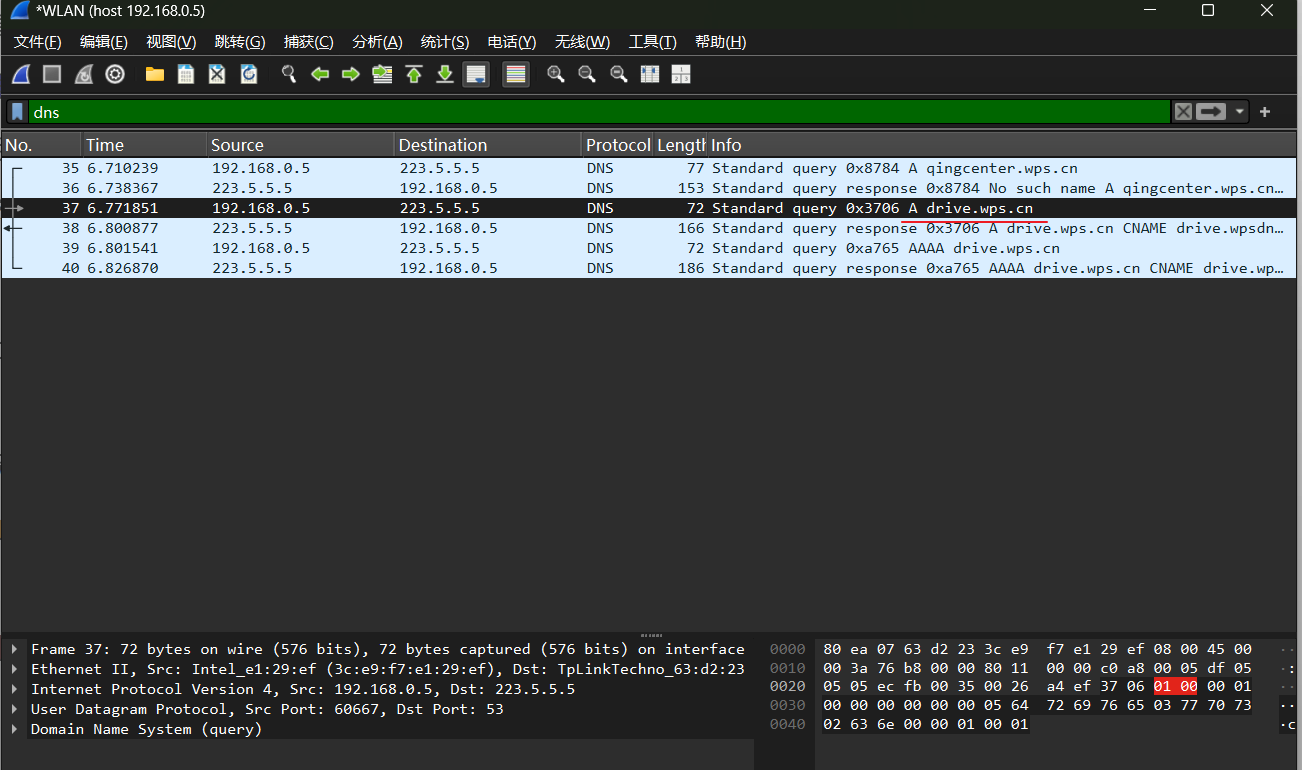
Task: Start a new capture with the shark fin icon
Action: point(21,74)
